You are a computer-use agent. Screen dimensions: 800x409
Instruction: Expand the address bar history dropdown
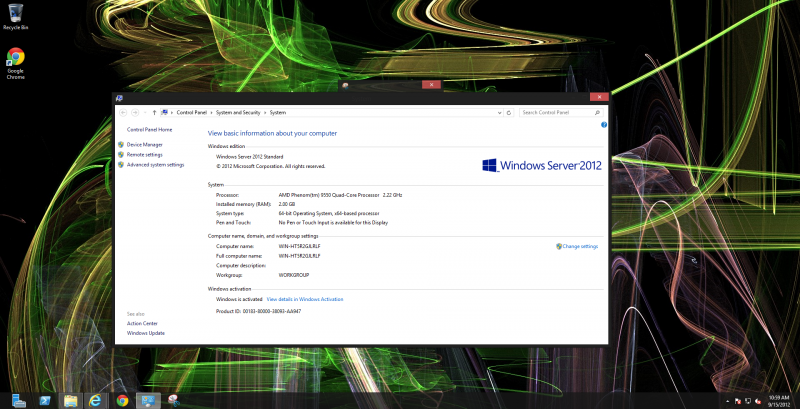click(x=499, y=113)
